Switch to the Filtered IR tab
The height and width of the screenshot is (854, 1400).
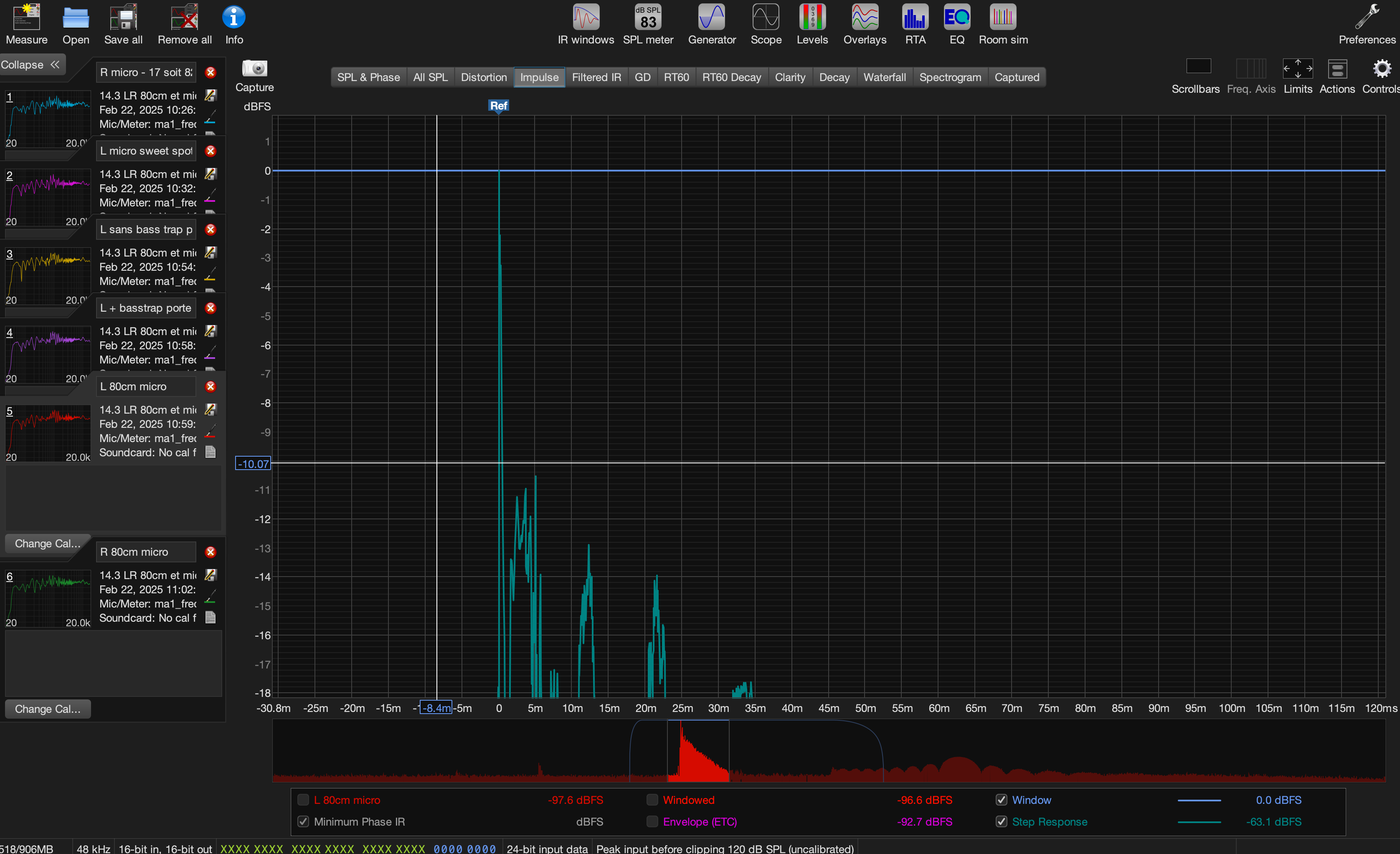(596, 77)
